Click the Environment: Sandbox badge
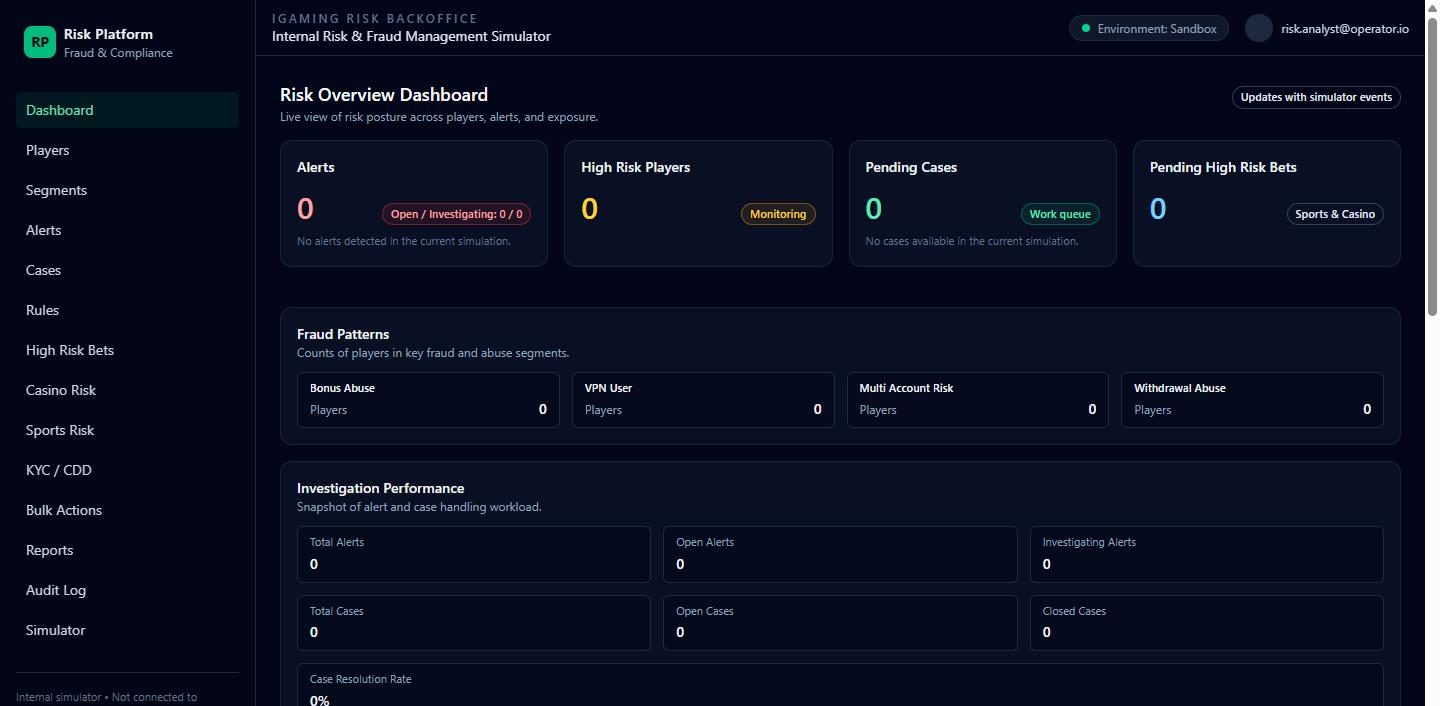Screen dimensions: 1440x706 [x=1148, y=28]
